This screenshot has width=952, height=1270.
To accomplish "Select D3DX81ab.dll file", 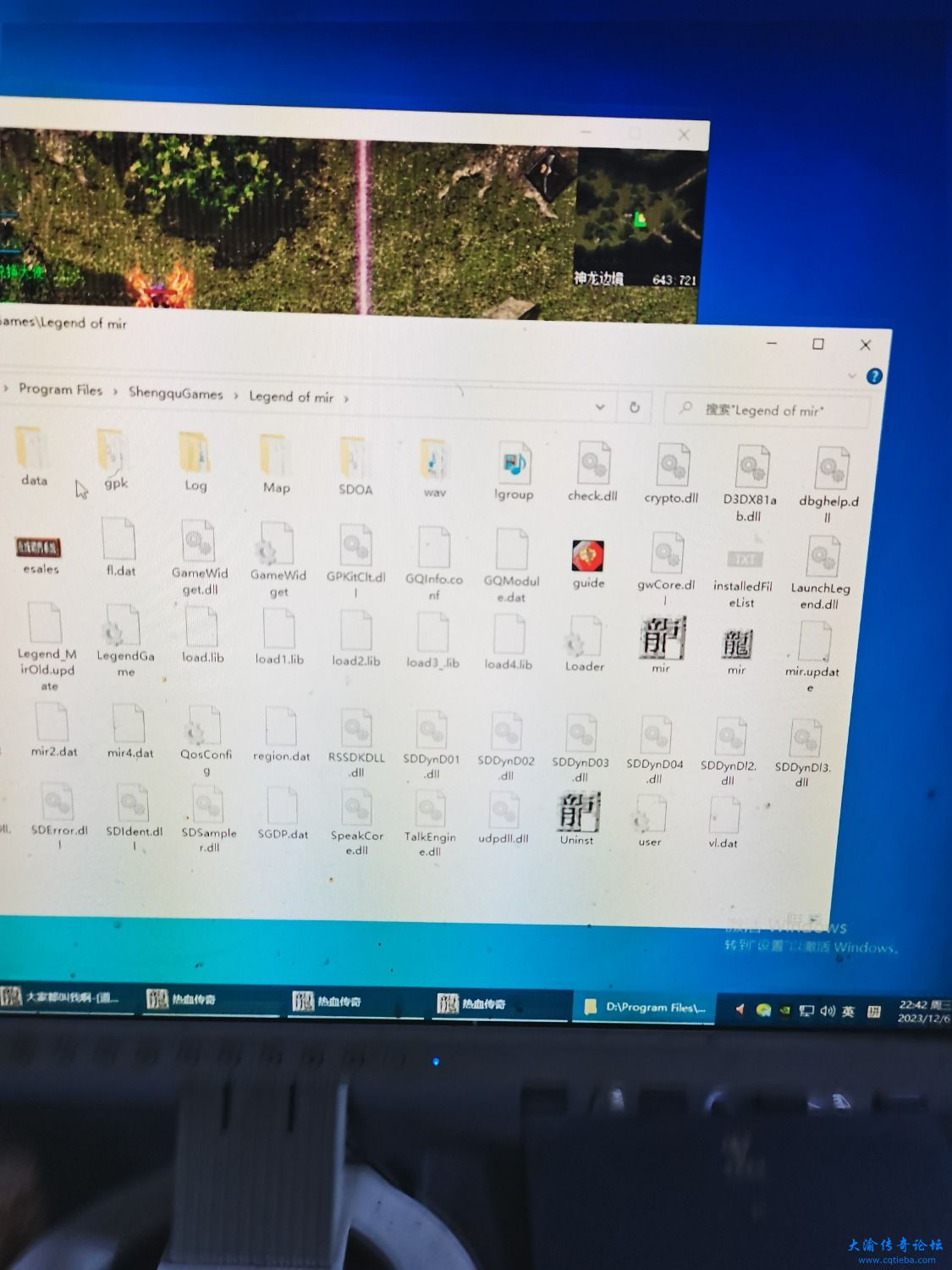I will pyautogui.click(x=750, y=484).
